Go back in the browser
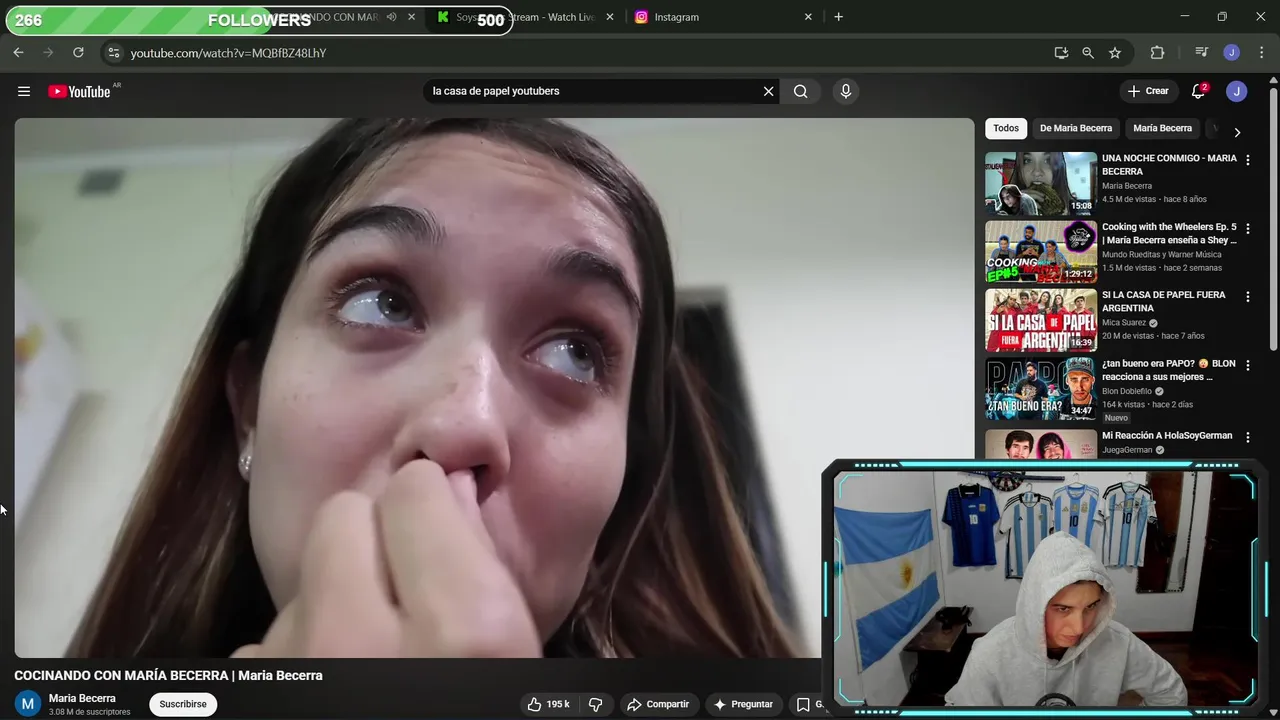1280x720 pixels. tap(18, 53)
